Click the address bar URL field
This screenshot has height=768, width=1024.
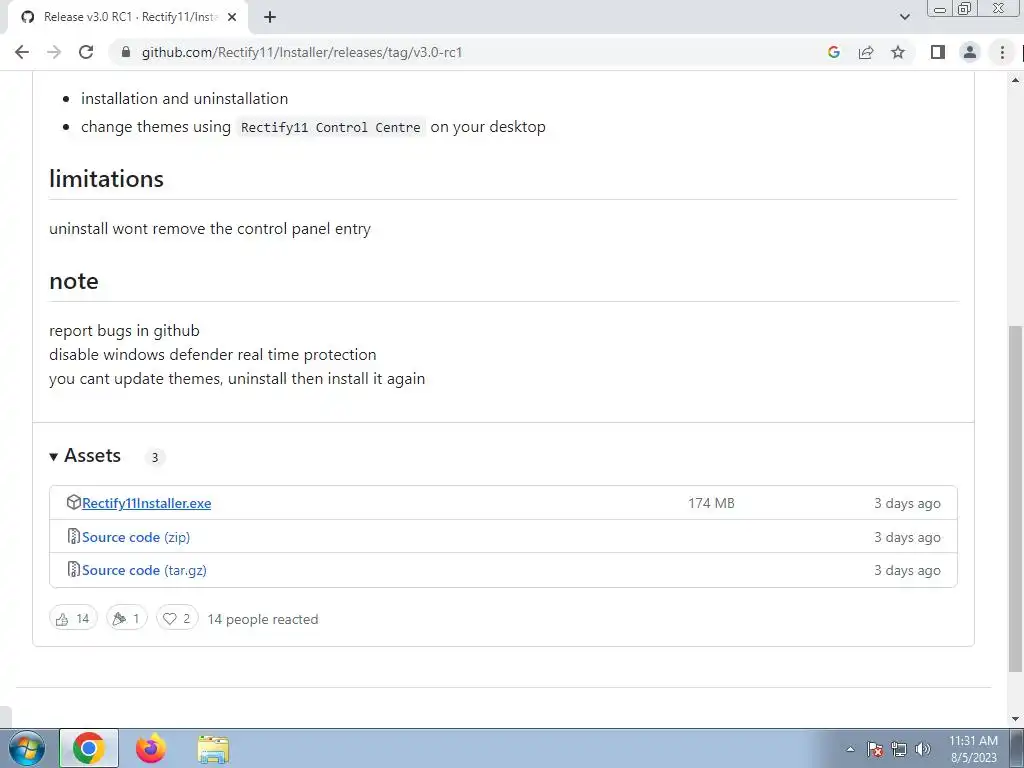point(470,52)
